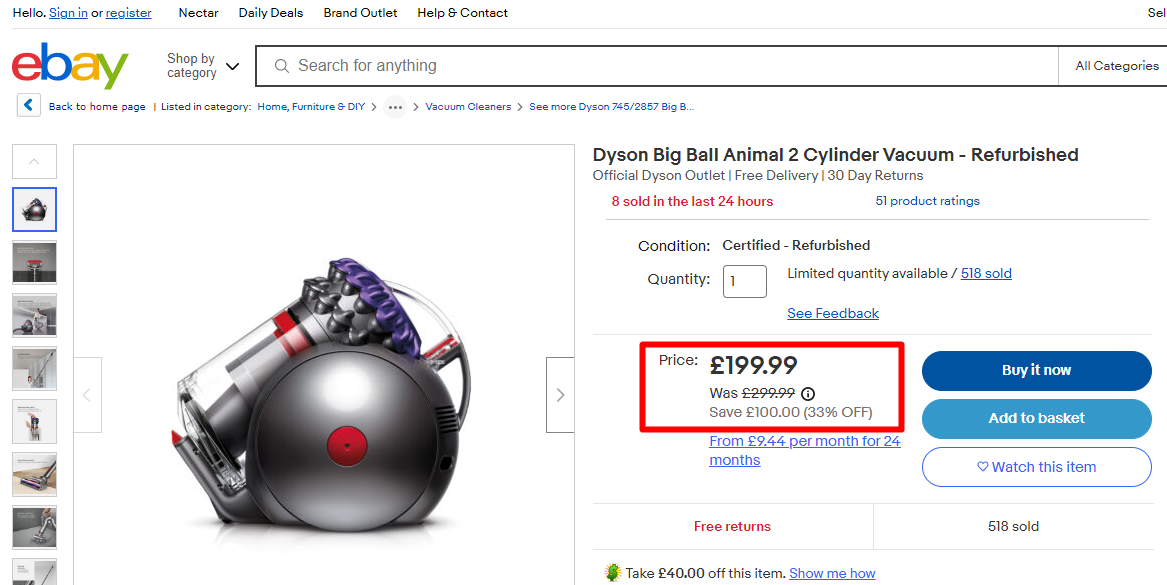
Task: Click the back arrow icon beside Back to home page
Action: click(29, 106)
